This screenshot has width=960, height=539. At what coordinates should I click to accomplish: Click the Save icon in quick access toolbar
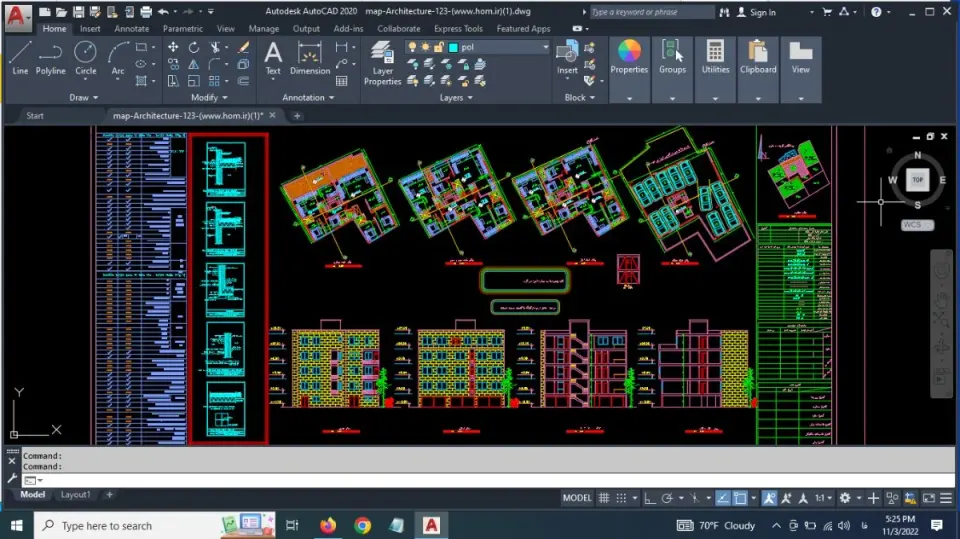(x=78, y=12)
